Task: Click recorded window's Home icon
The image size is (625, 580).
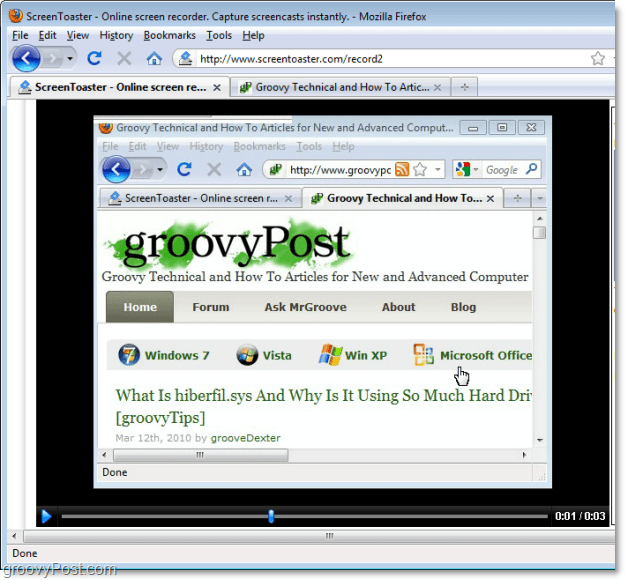Action: 244,170
